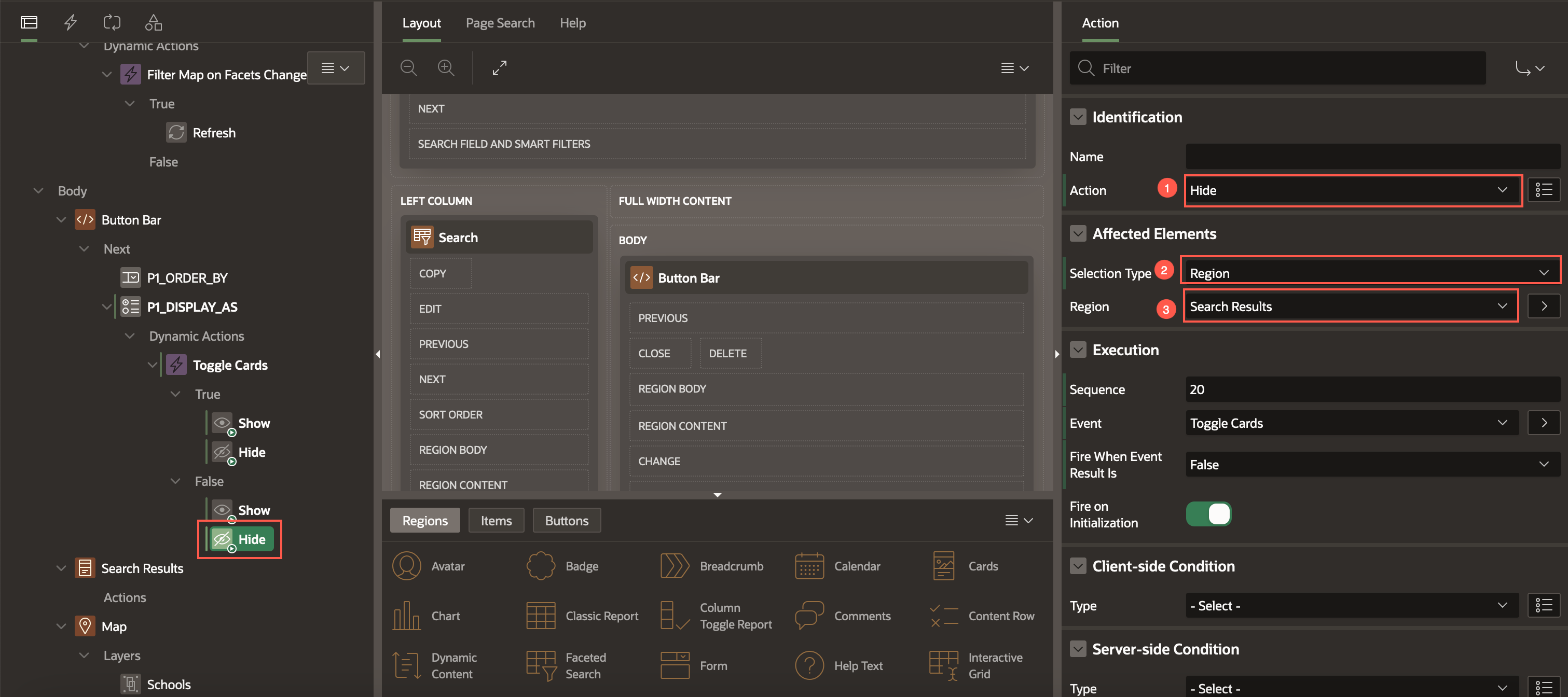
Task: Expand the layout with the maximize icon
Action: click(499, 68)
